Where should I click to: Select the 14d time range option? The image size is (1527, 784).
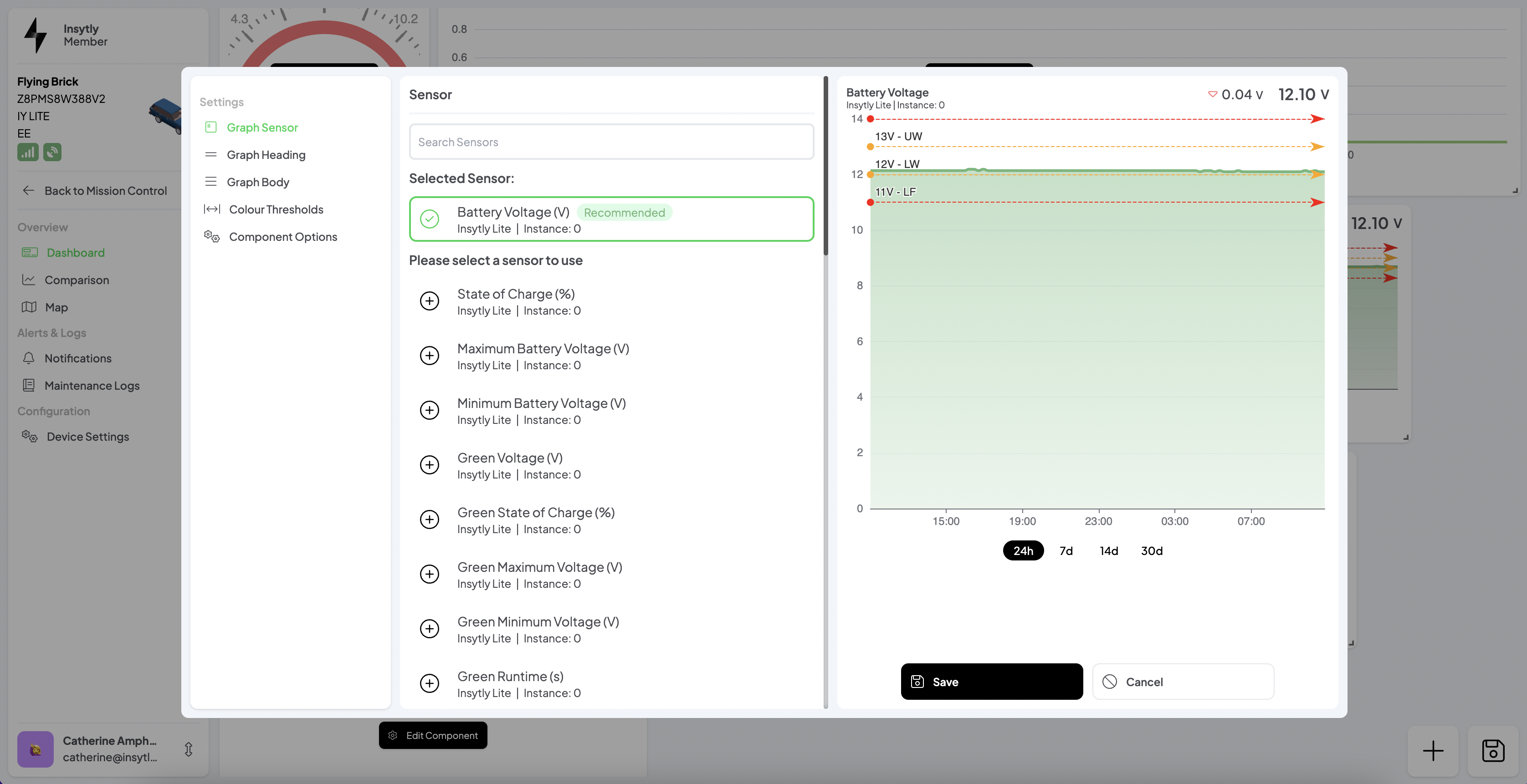(x=1108, y=550)
